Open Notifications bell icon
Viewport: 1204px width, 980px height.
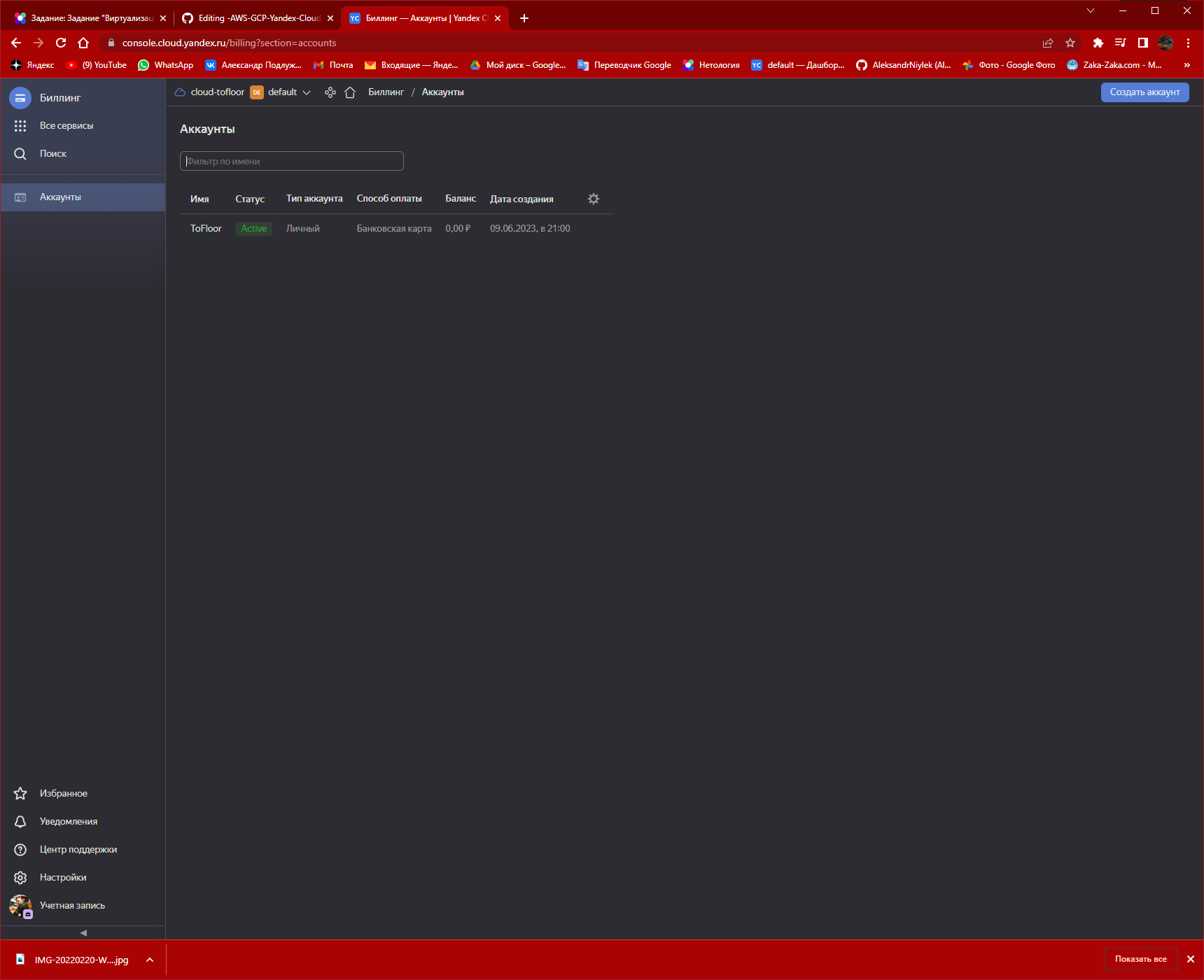coord(20,822)
